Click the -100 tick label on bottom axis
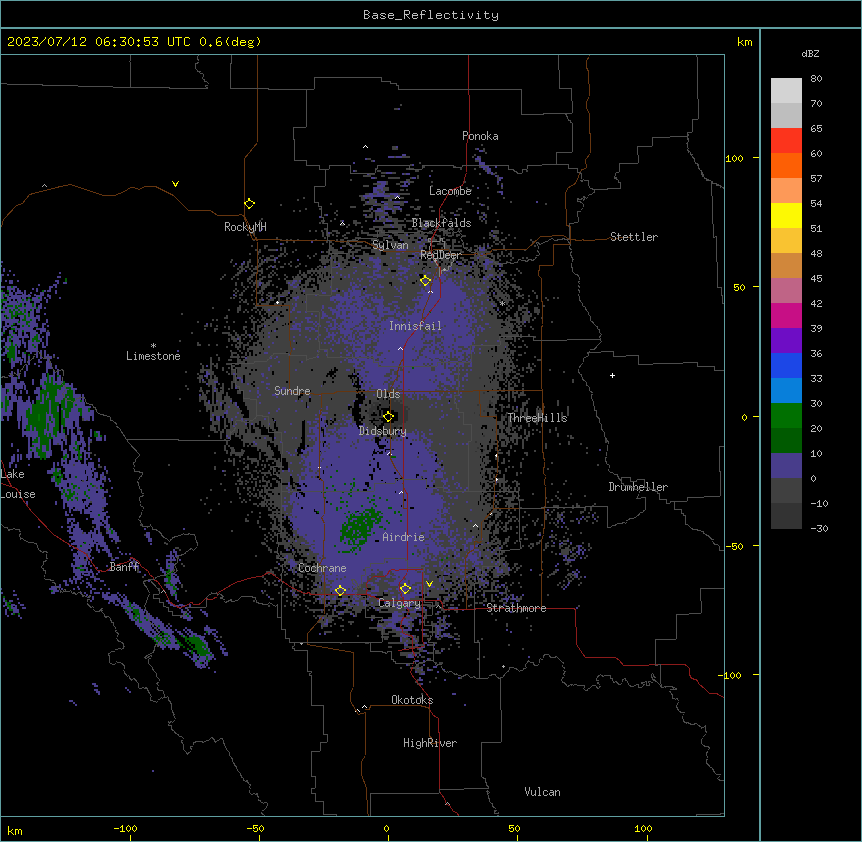The width and height of the screenshot is (862, 842). coord(125,829)
